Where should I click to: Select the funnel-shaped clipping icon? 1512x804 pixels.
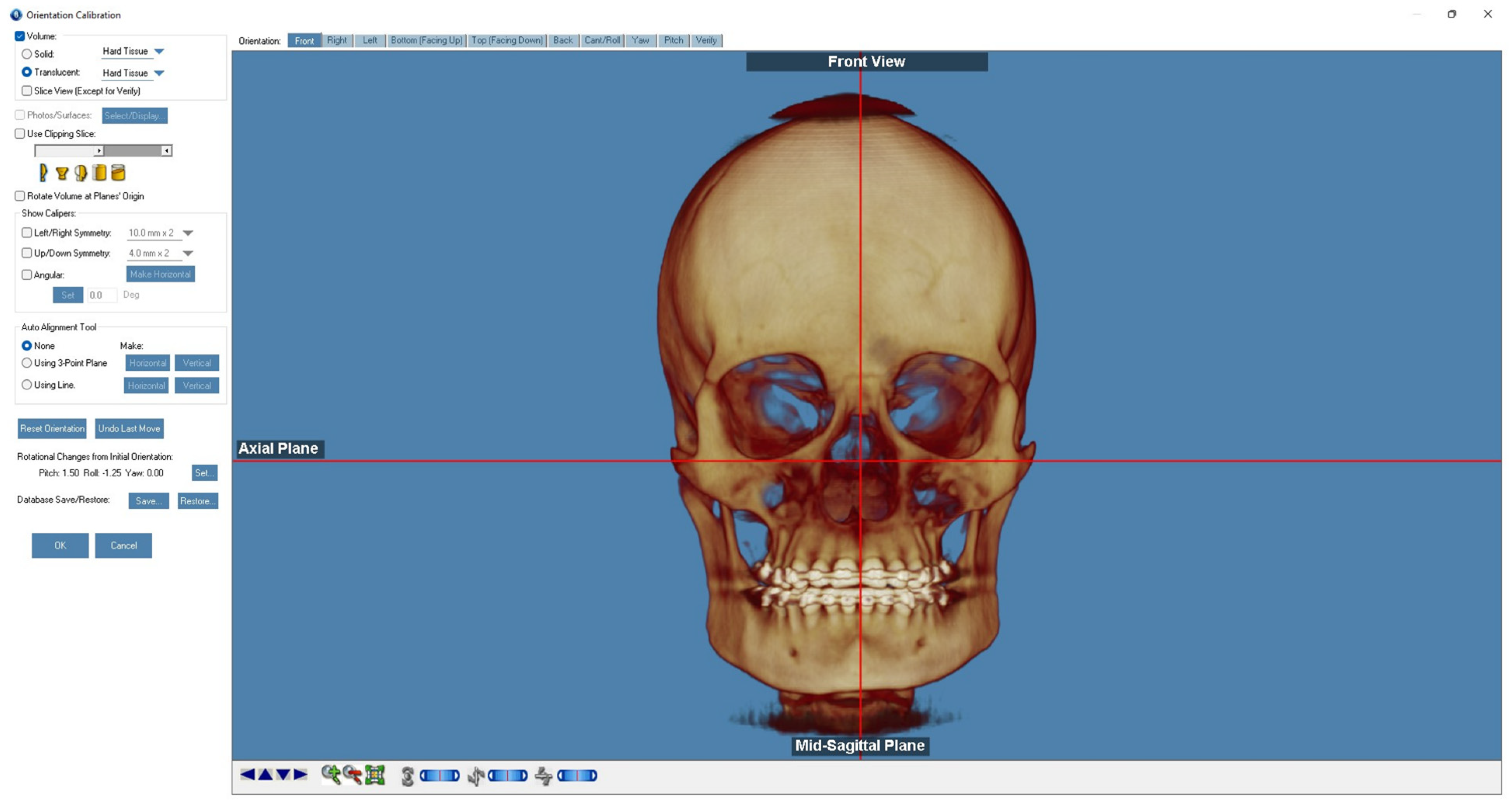(62, 173)
